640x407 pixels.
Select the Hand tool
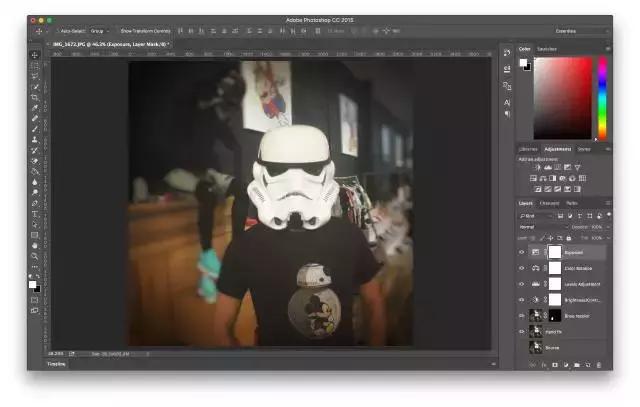[35, 245]
